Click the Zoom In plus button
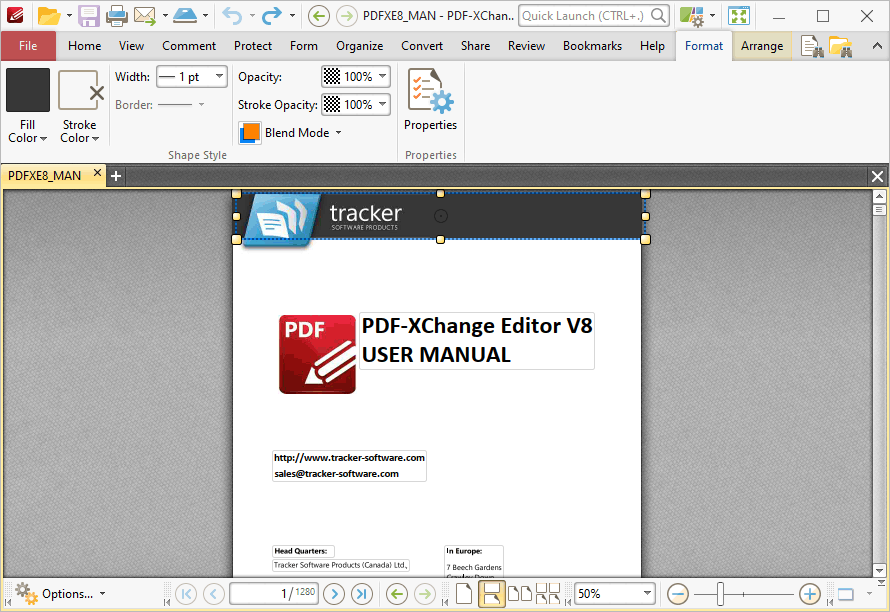 coord(809,594)
